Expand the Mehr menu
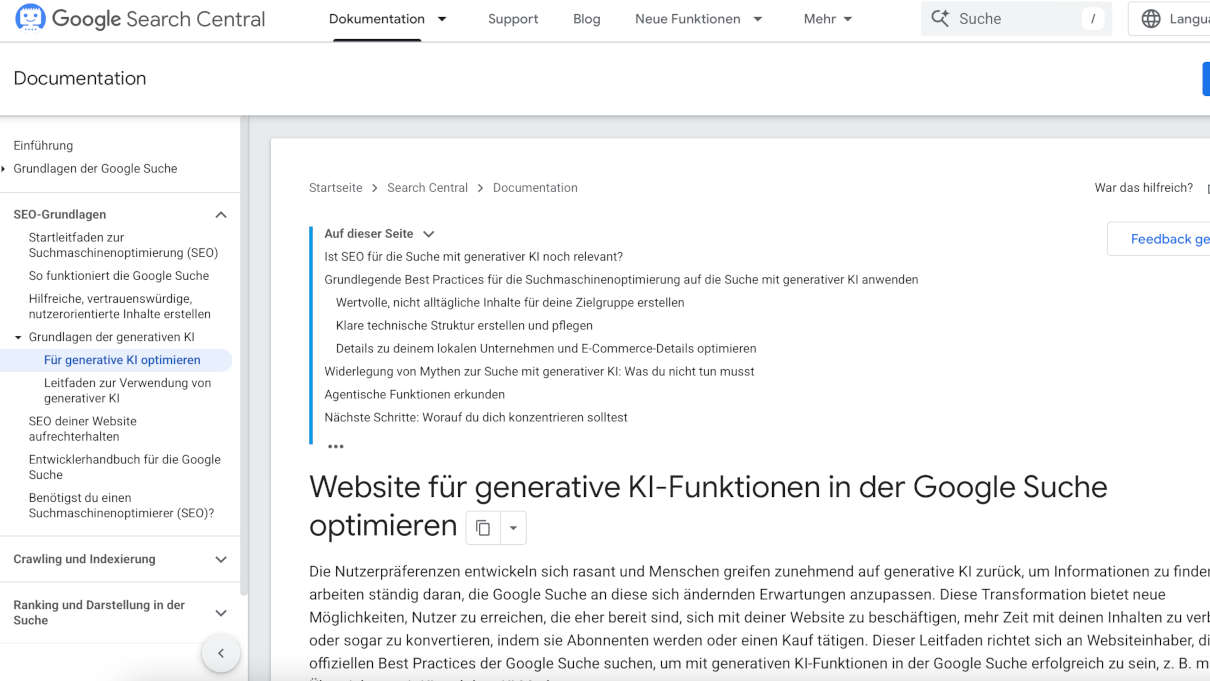 click(x=848, y=19)
